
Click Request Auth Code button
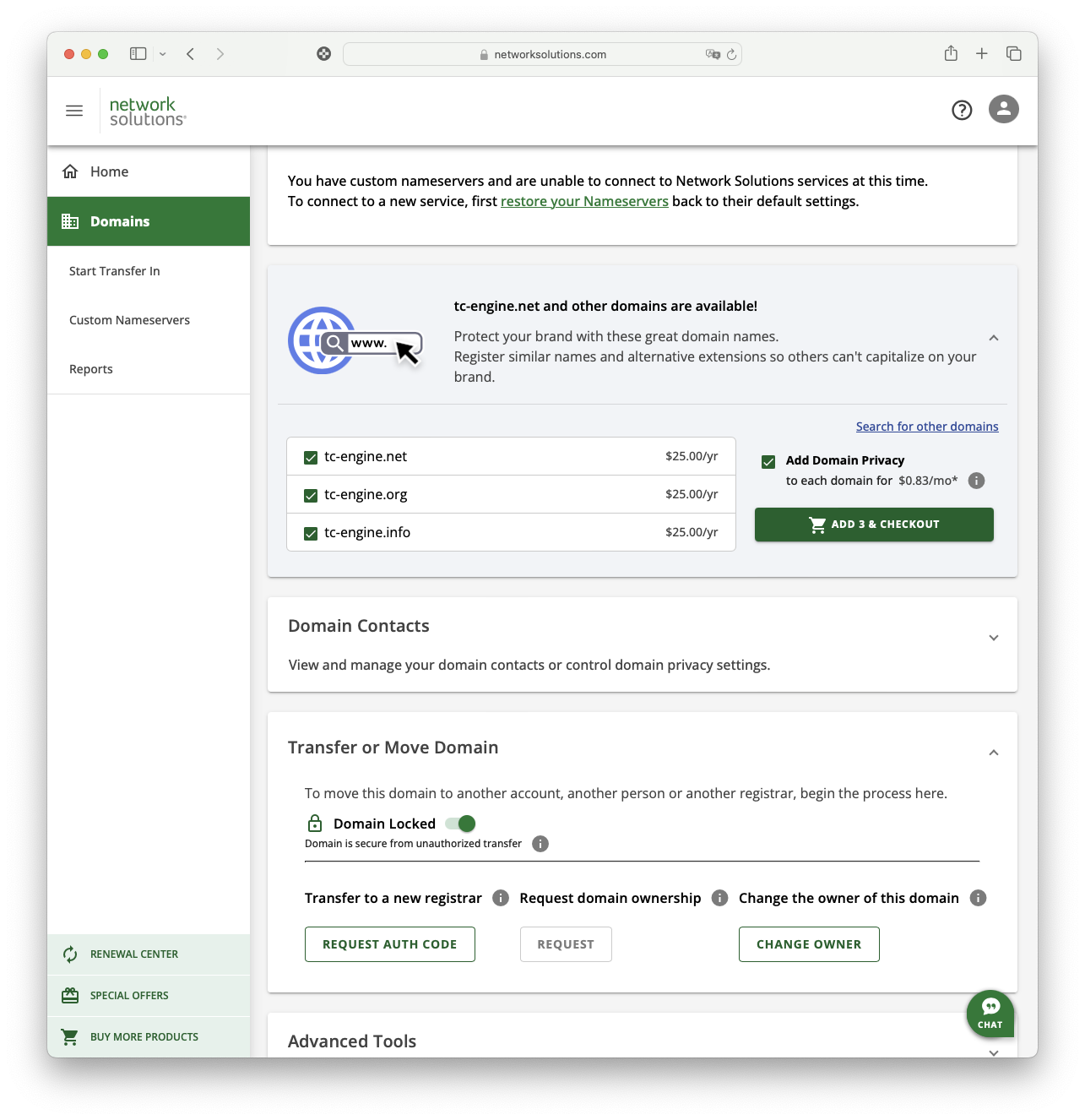(x=390, y=944)
